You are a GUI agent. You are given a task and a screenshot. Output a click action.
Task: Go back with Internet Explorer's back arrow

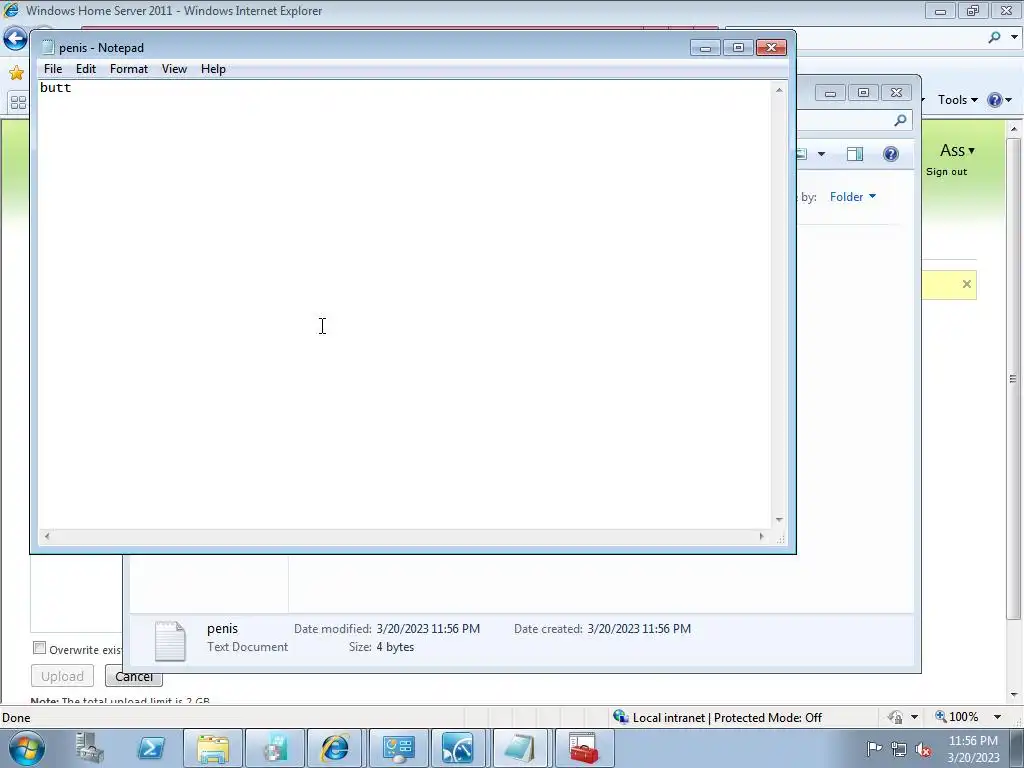coord(15,39)
